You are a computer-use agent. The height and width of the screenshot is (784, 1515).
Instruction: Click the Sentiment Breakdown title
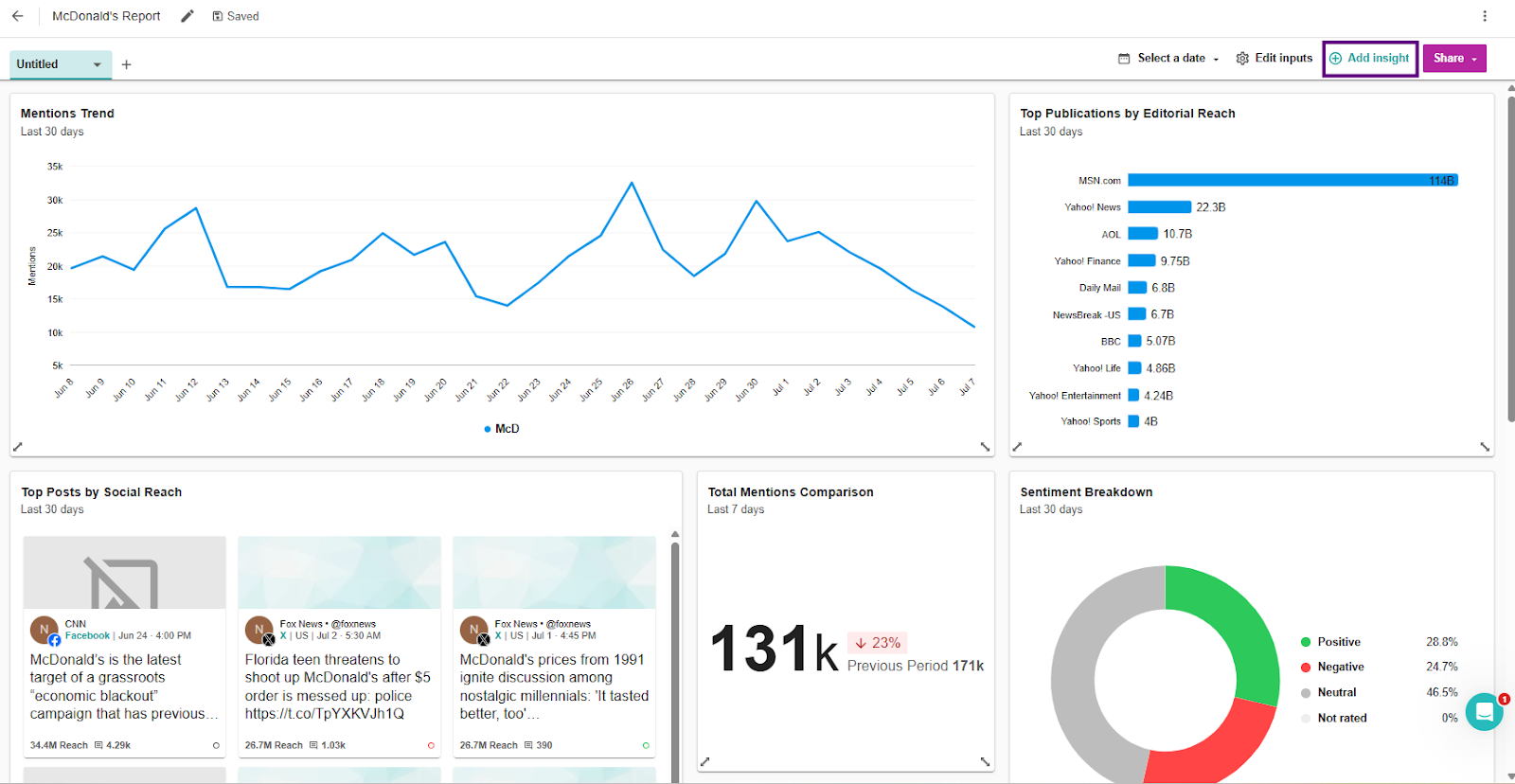(1086, 491)
